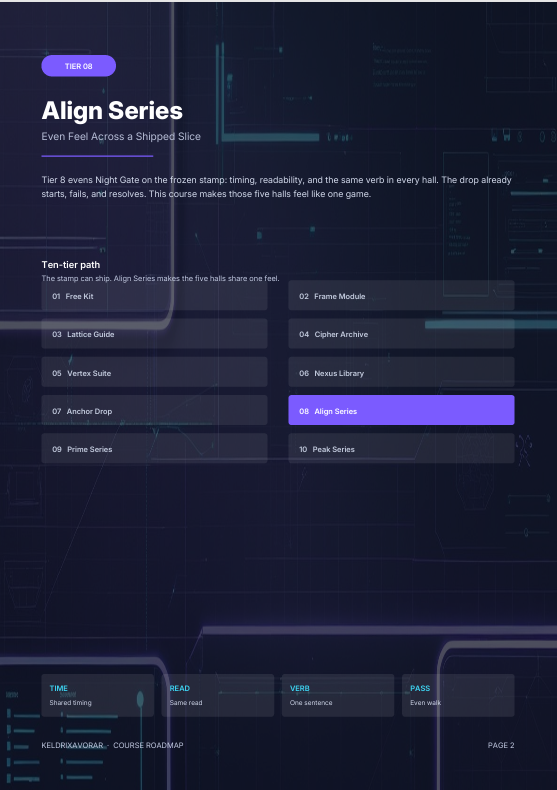Image resolution: width=557 pixels, height=790 pixels.
Task: Select the VERB One sentence card
Action: pos(338,695)
